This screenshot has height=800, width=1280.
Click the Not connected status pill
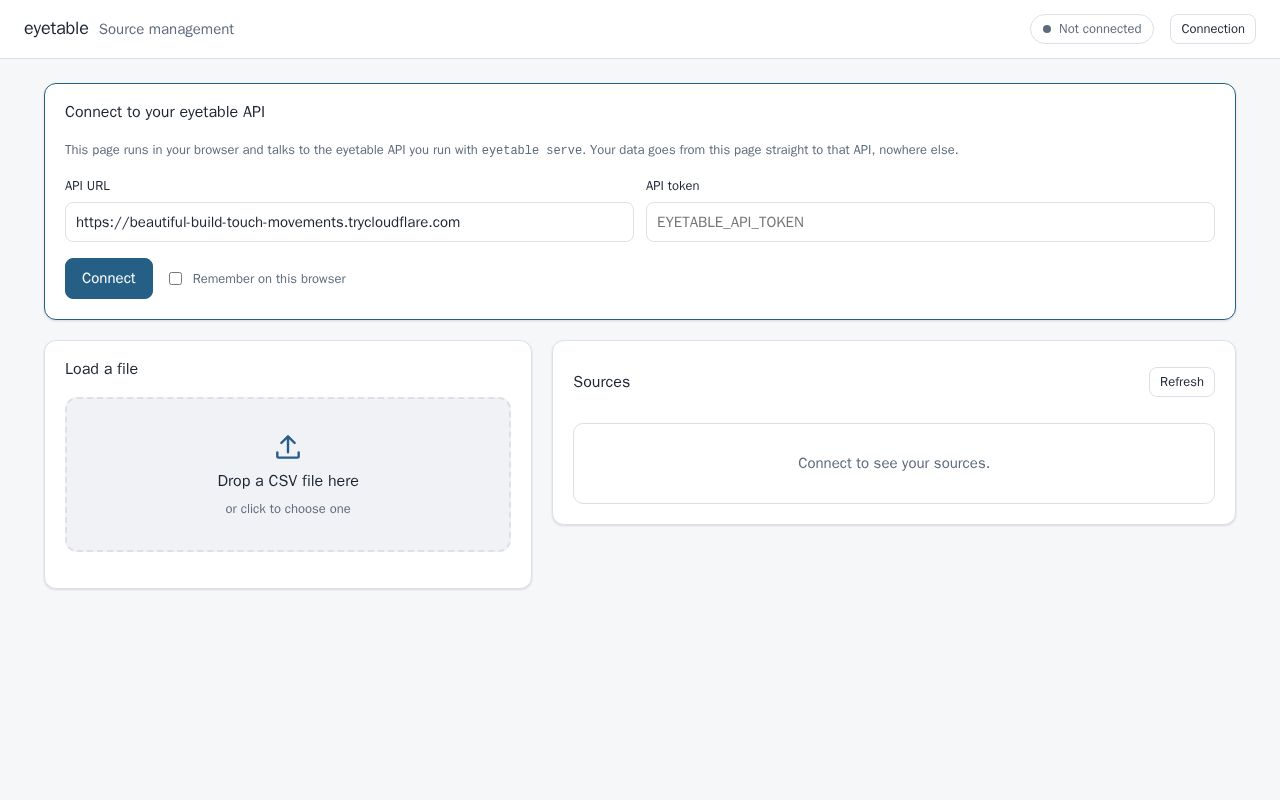click(x=1091, y=29)
